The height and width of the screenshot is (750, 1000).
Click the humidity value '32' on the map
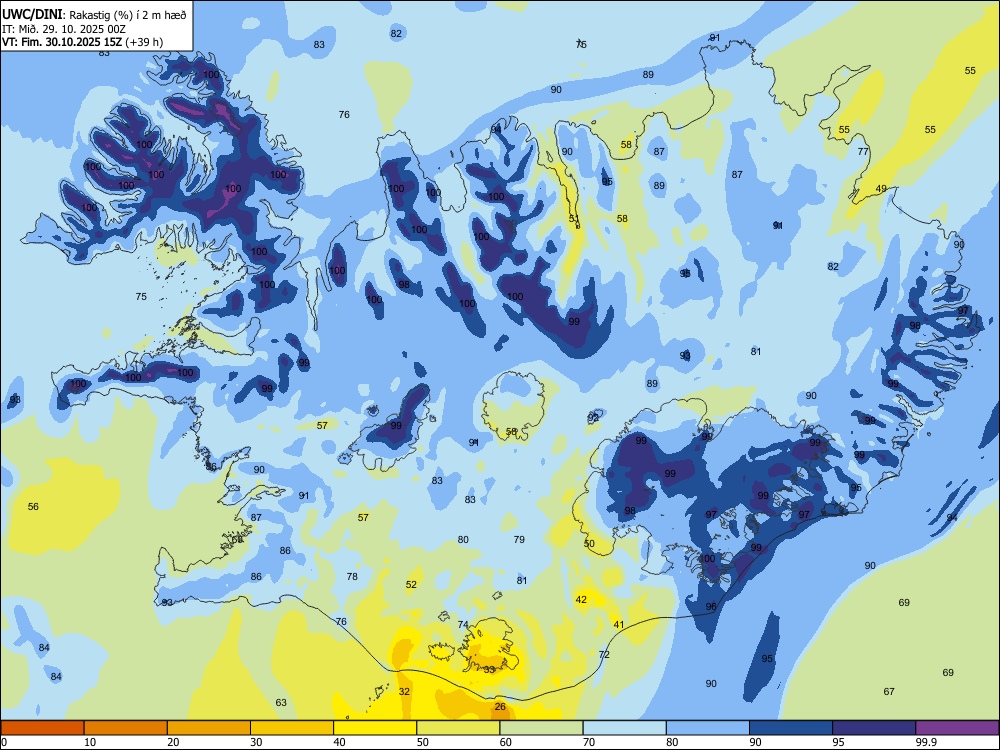tap(404, 691)
